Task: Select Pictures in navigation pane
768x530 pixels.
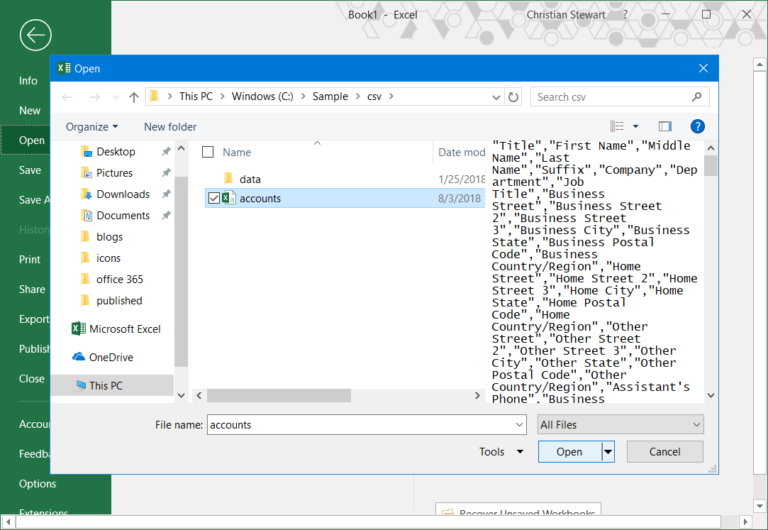Action: tap(114, 173)
